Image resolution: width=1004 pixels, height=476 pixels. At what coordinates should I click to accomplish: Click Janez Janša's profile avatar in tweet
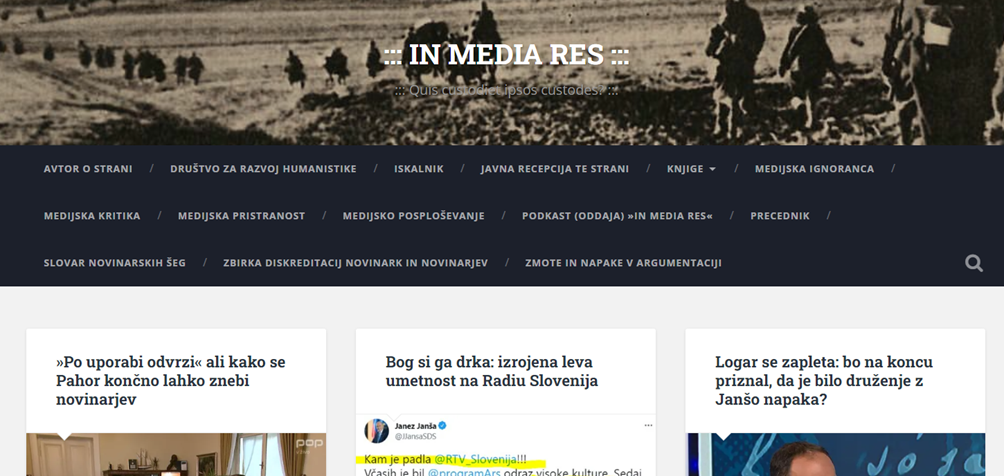(376, 431)
